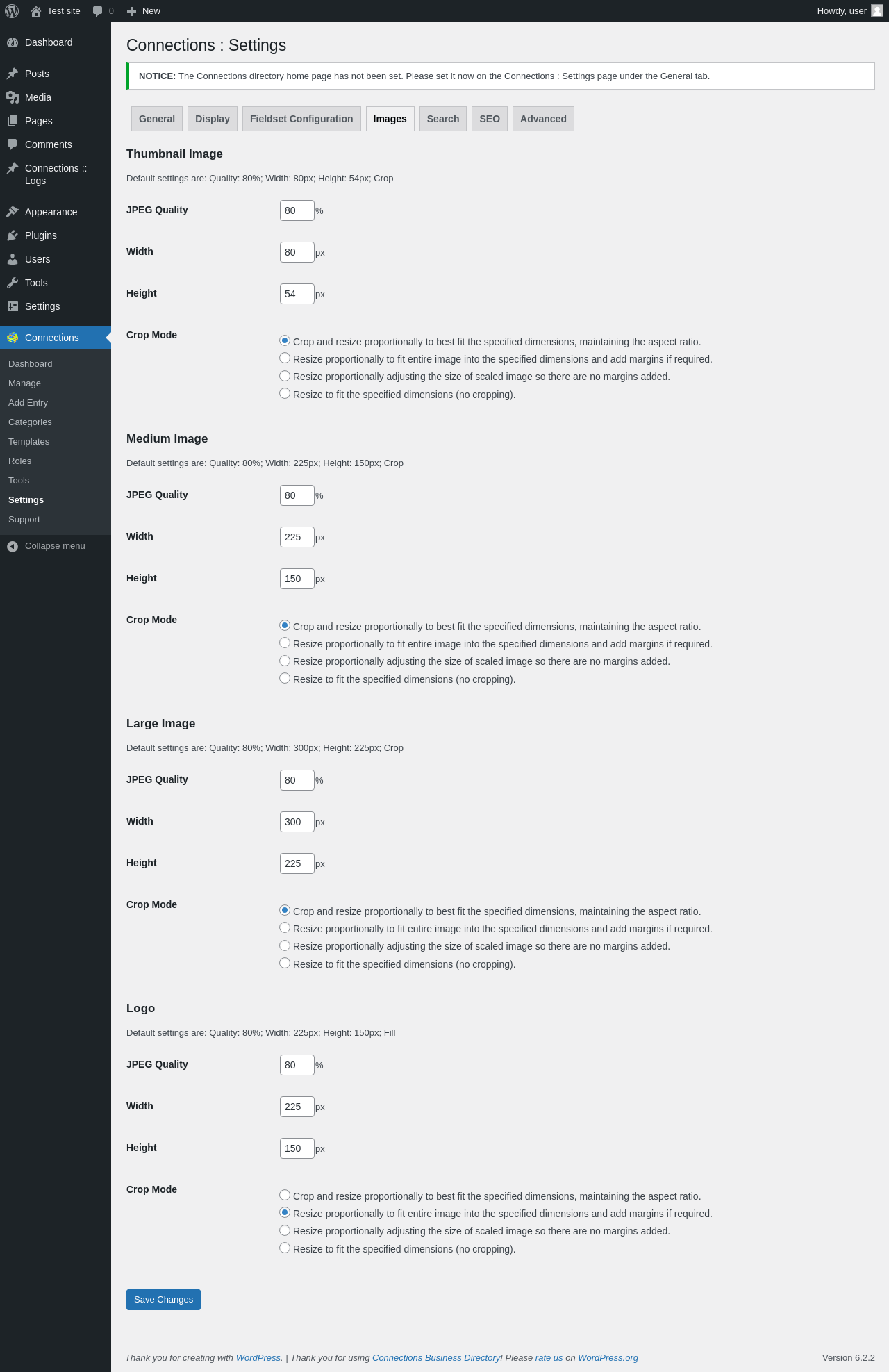Open the comments bubble icon in the admin bar

coord(98,11)
